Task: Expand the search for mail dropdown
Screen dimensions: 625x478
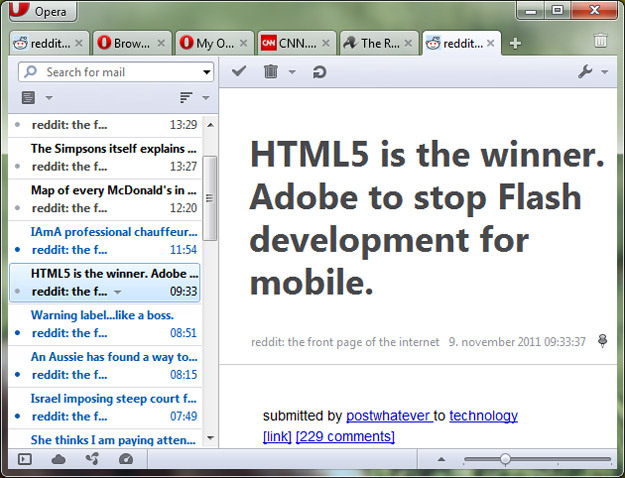Action: click(207, 72)
